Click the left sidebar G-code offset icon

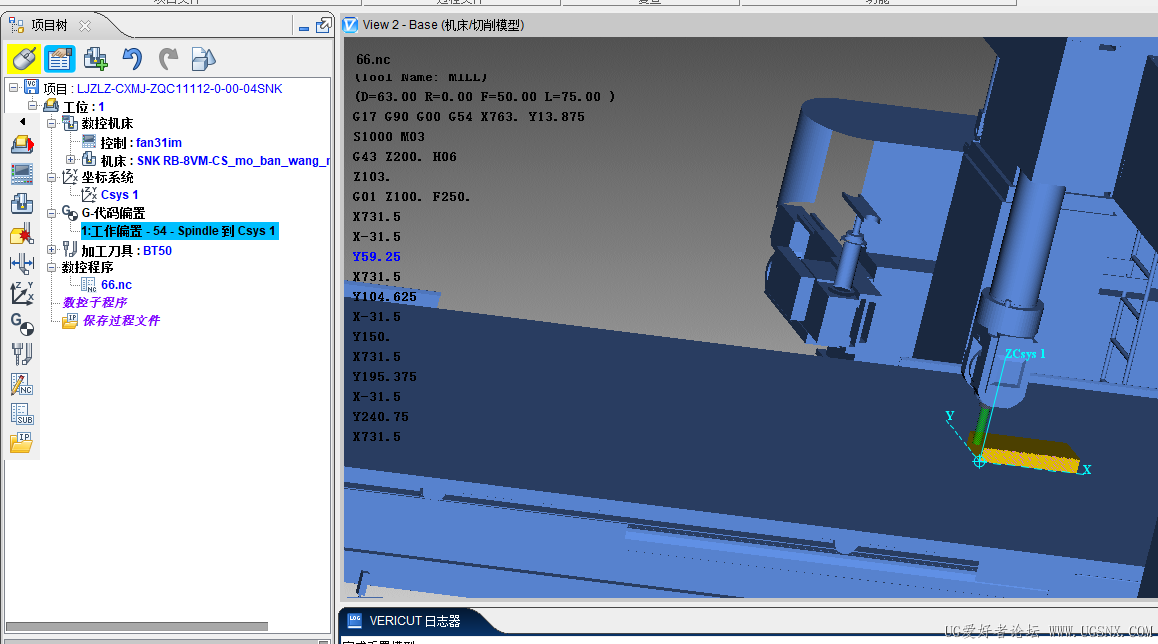(22, 323)
